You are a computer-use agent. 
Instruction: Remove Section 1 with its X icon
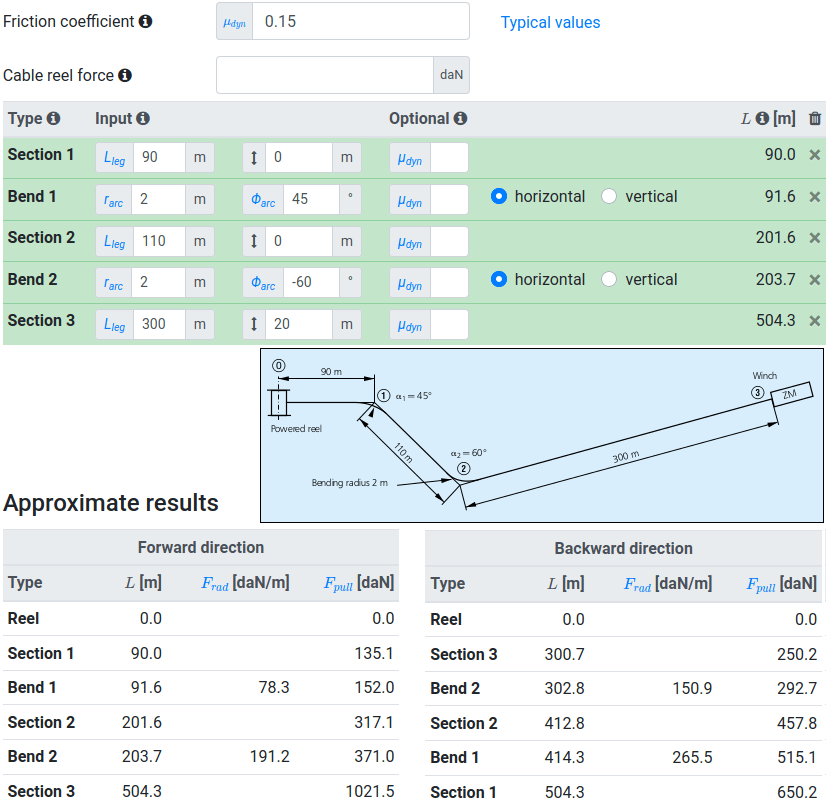[815, 155]
